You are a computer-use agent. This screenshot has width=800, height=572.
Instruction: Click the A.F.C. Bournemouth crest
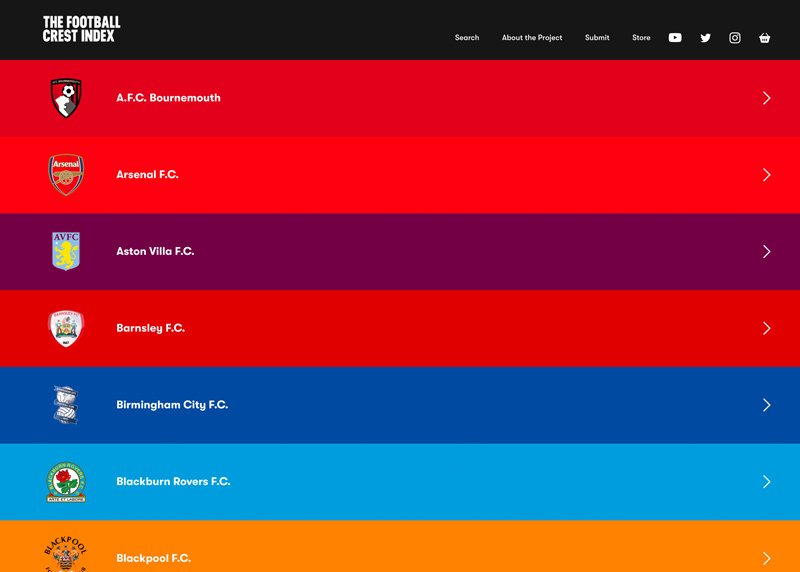[x=66, y=97]
